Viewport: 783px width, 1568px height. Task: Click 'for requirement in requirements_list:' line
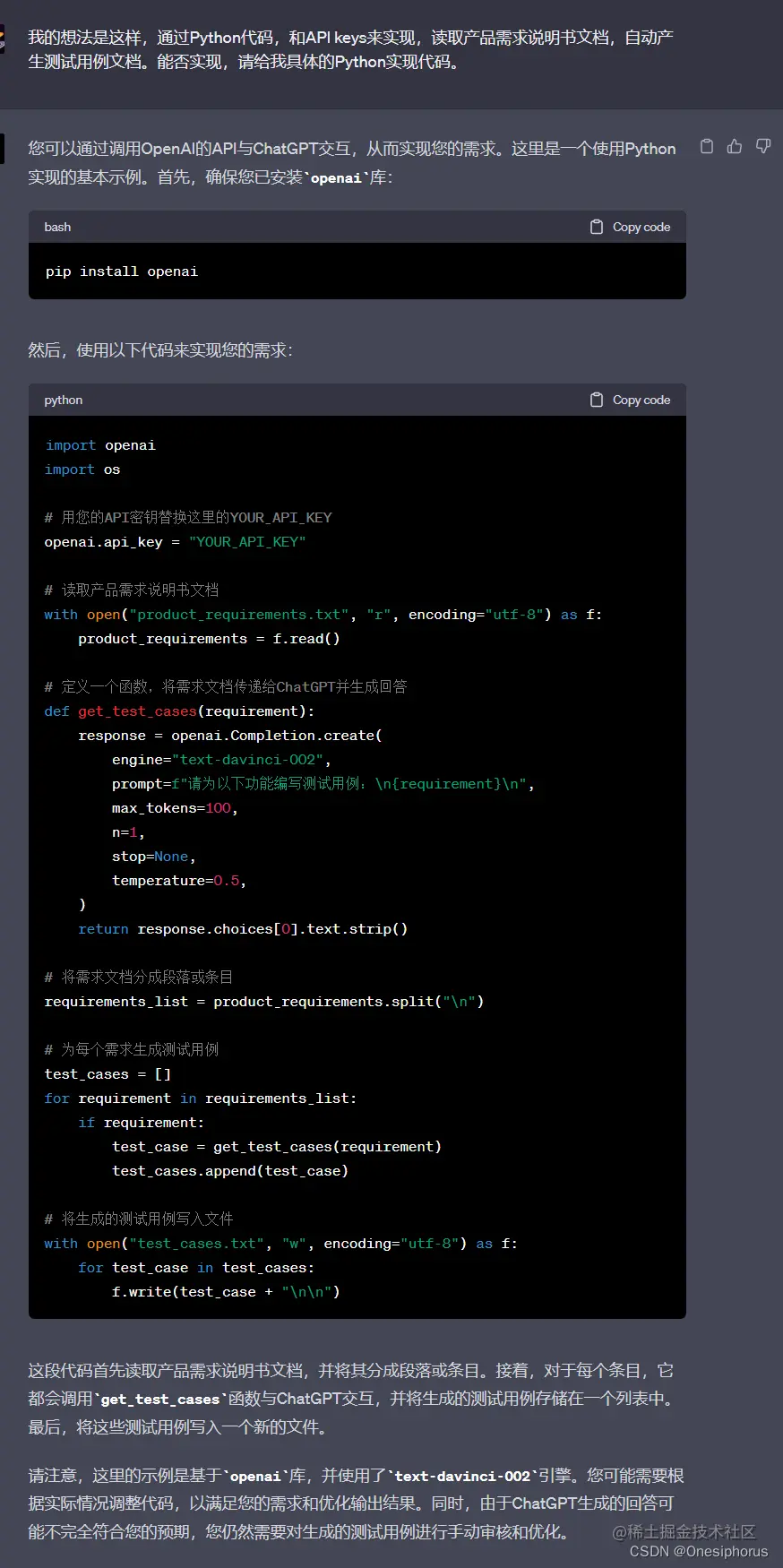[201, 1098]
